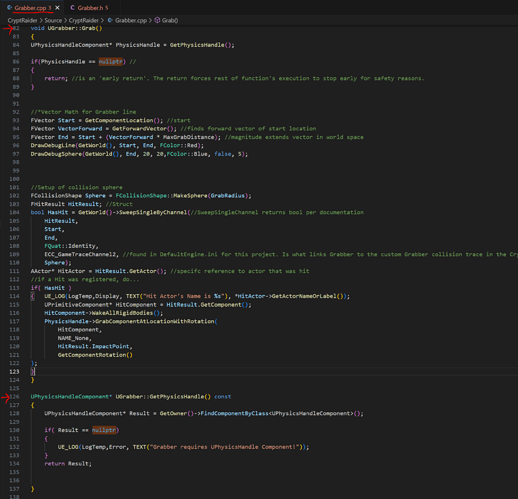Click DrawDebugSphere function call
Image resolution: width=518 pixels, height=499 pixels.
[56, 154]
